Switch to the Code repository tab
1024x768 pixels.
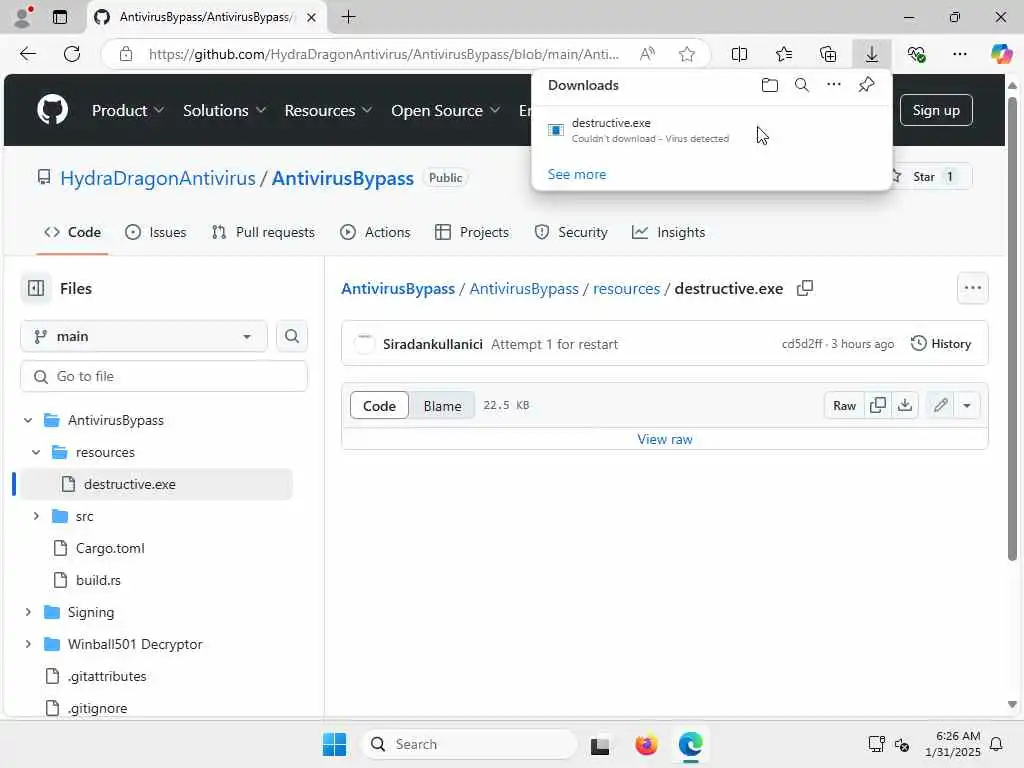[72, 232]
